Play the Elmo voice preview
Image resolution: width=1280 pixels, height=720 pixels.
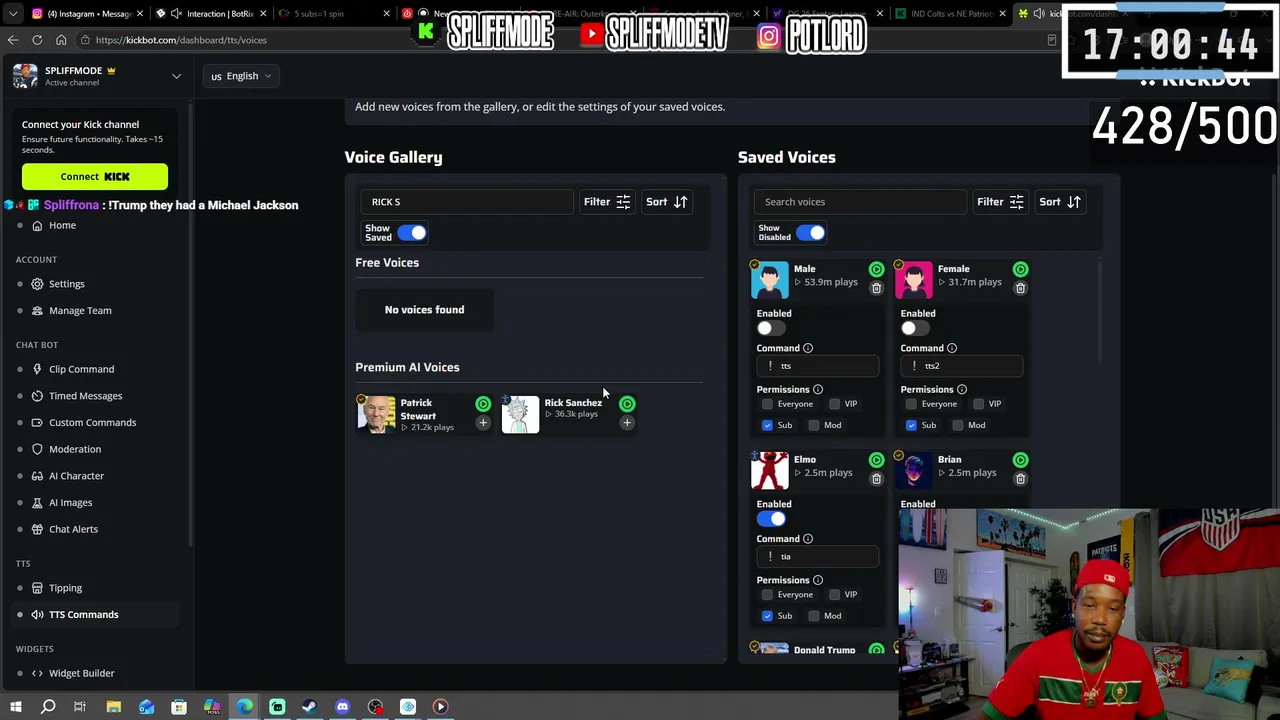[x=876, y=460]
